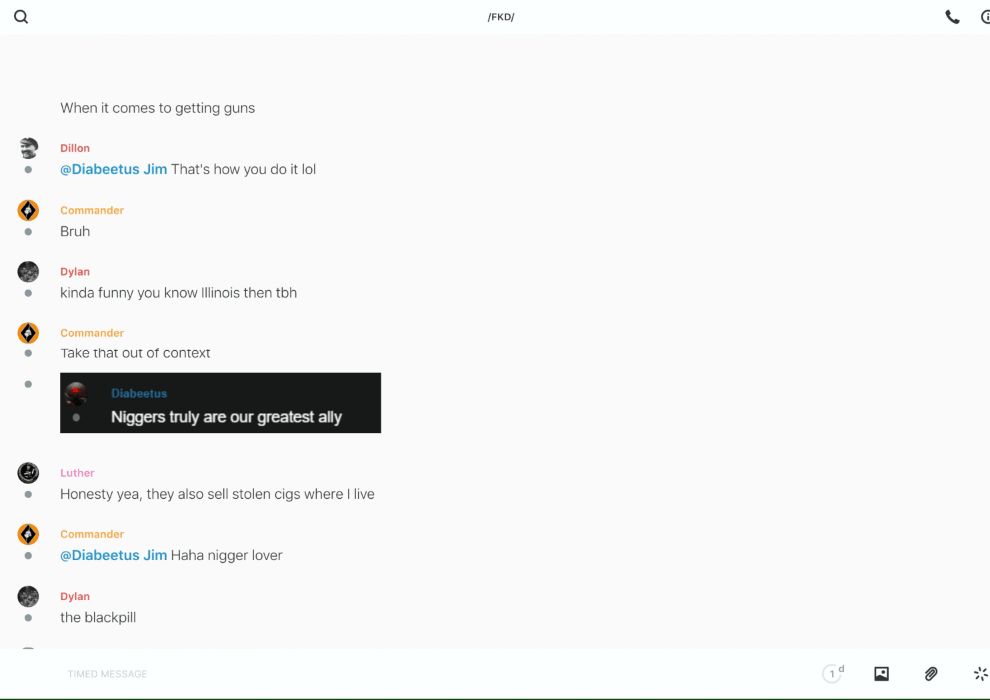Click the picture upload icon
Image resolution: width=990 pixels, height=700 pixels.
click(881, 674)
